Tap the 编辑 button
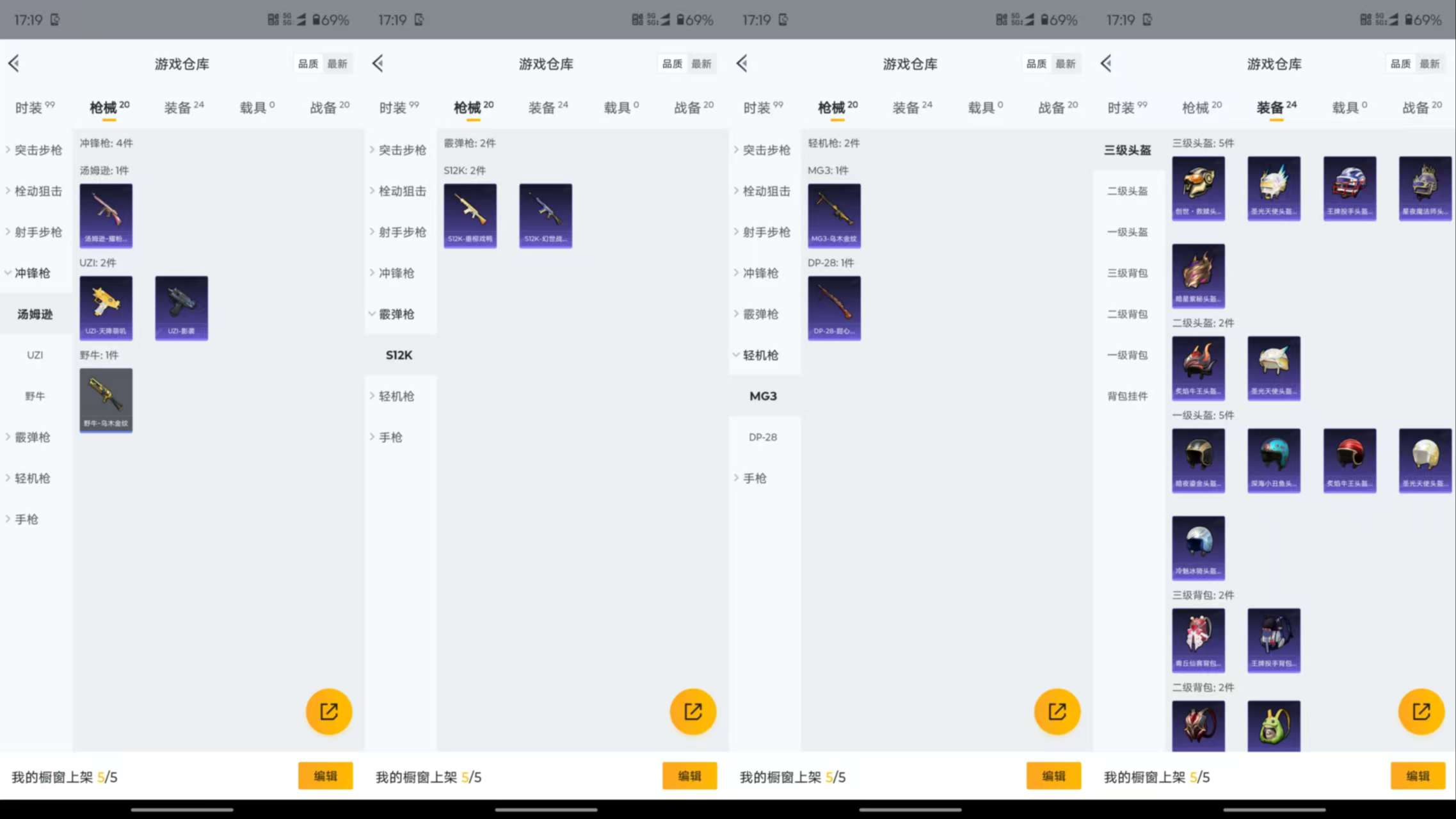This screenshot has width=1456, height=819. 326,775
